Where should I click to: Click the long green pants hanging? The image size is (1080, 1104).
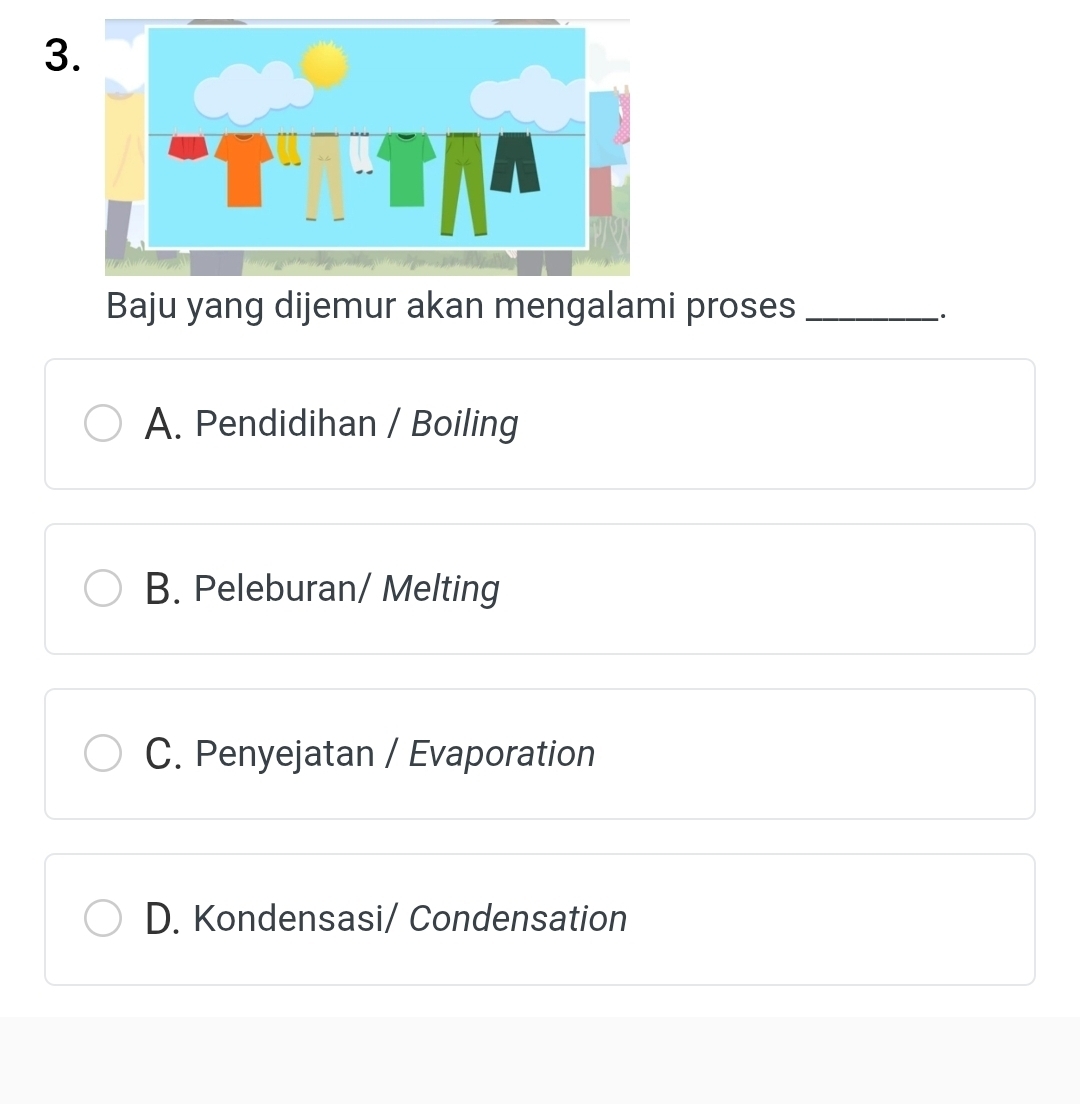[x=463, y=182]
